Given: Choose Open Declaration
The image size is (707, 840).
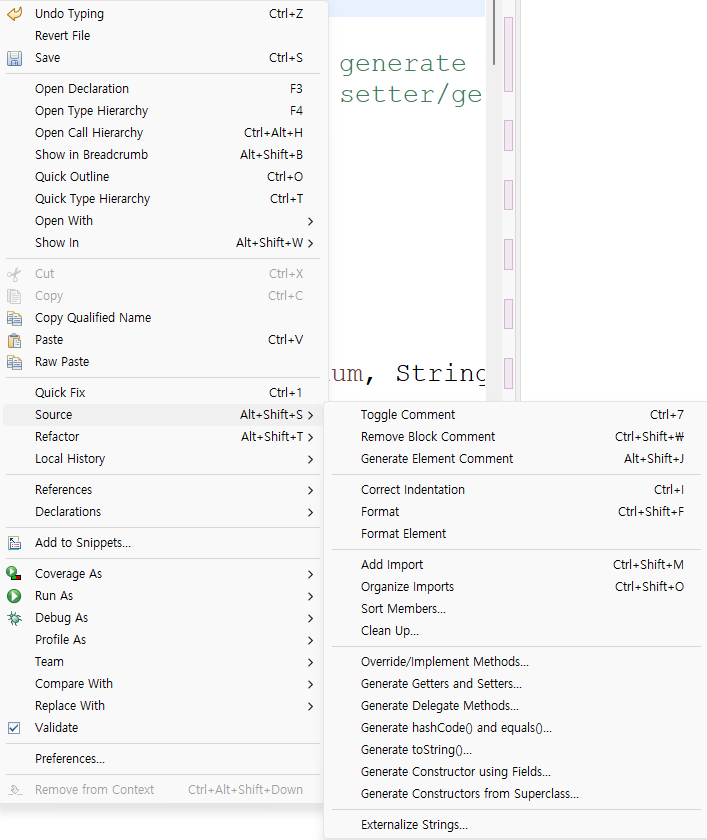Looking at the screenshot, I should point(163,88).
